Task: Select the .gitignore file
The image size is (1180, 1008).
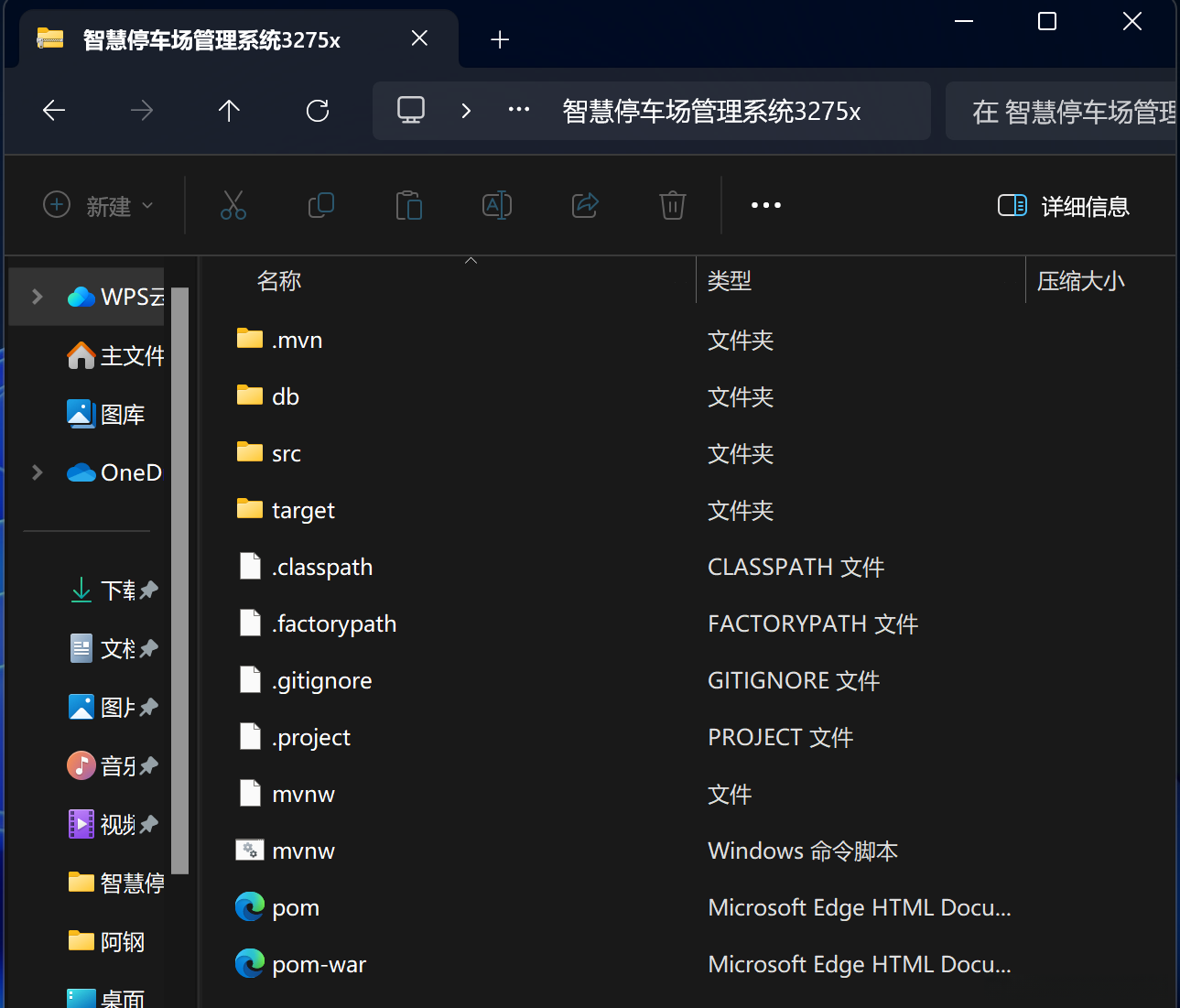Action: (x=305, y=680)
